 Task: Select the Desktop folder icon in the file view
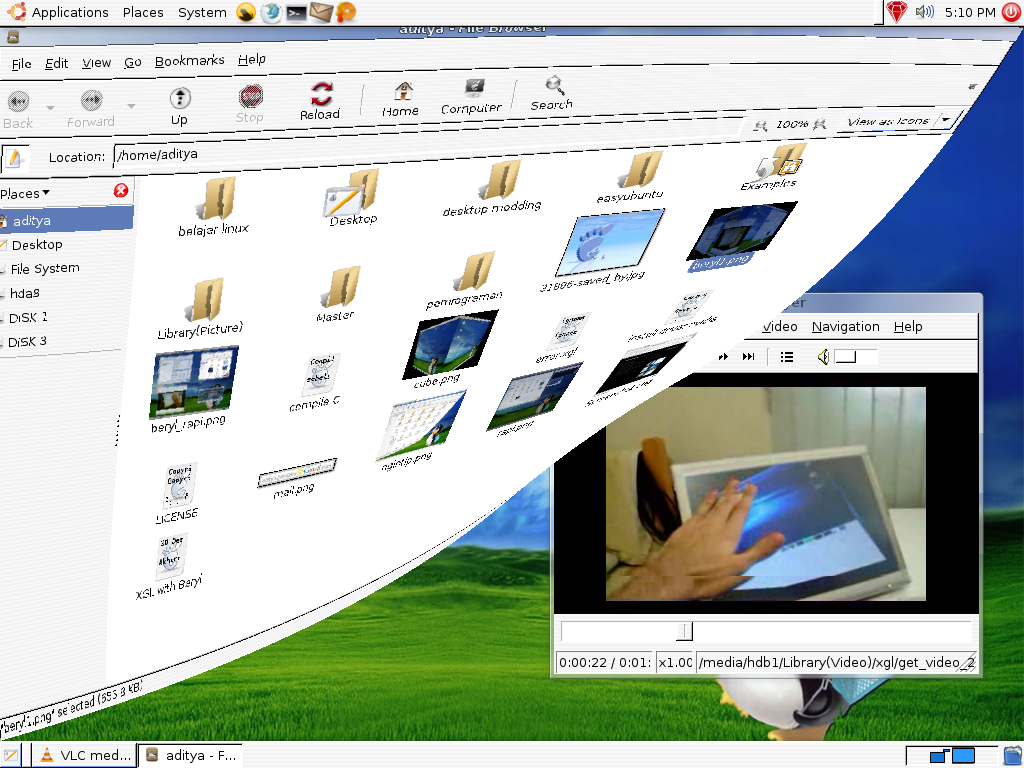click(x=353, y=197)
